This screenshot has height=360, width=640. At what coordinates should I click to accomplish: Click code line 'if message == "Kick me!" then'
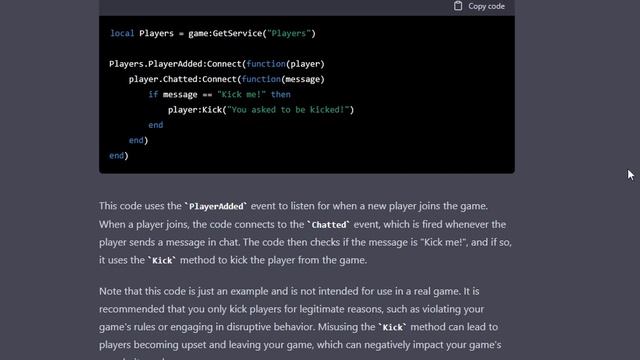pyautogui.click(x=219, y=95)
